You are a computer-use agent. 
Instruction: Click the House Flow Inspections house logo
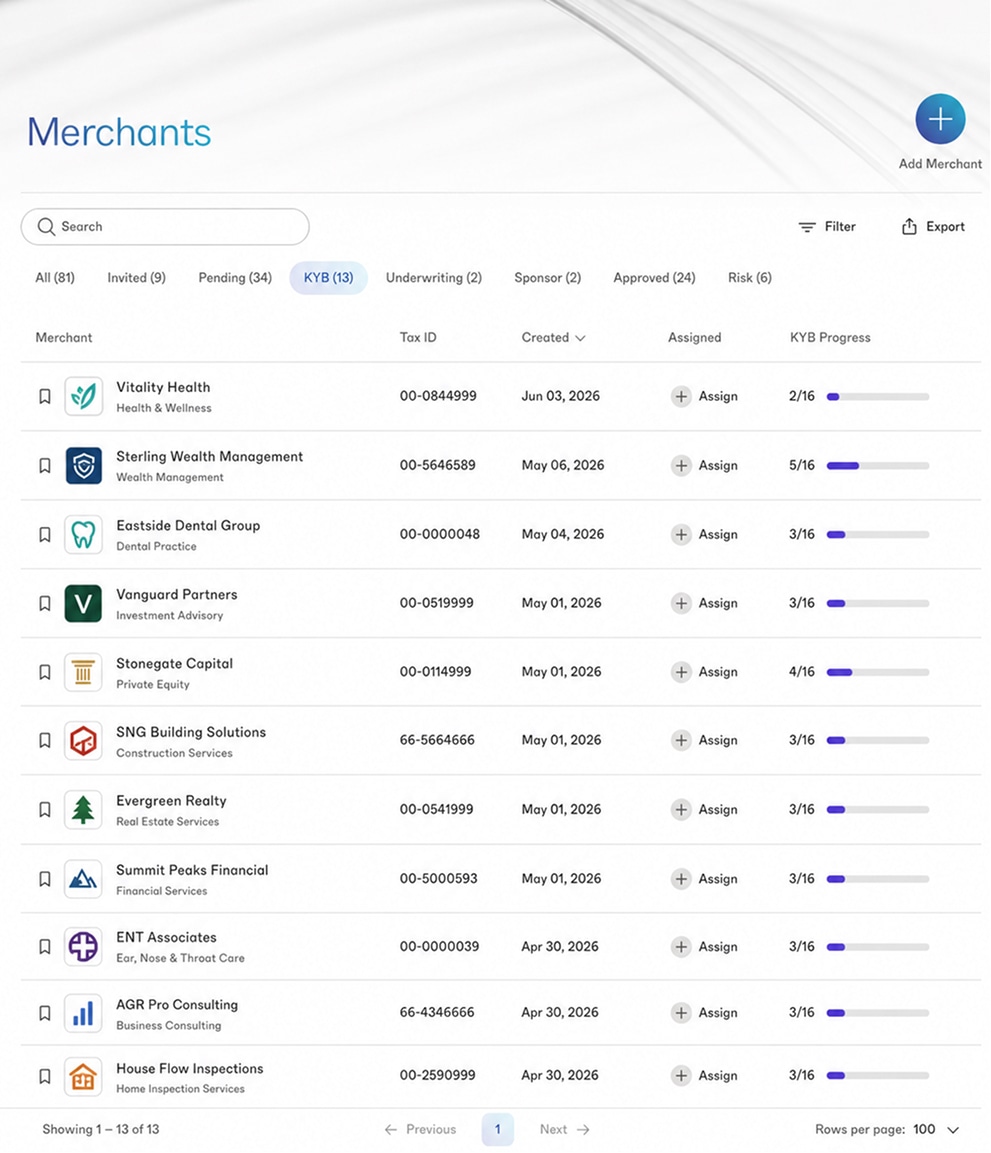click(x=83, y=1077)
